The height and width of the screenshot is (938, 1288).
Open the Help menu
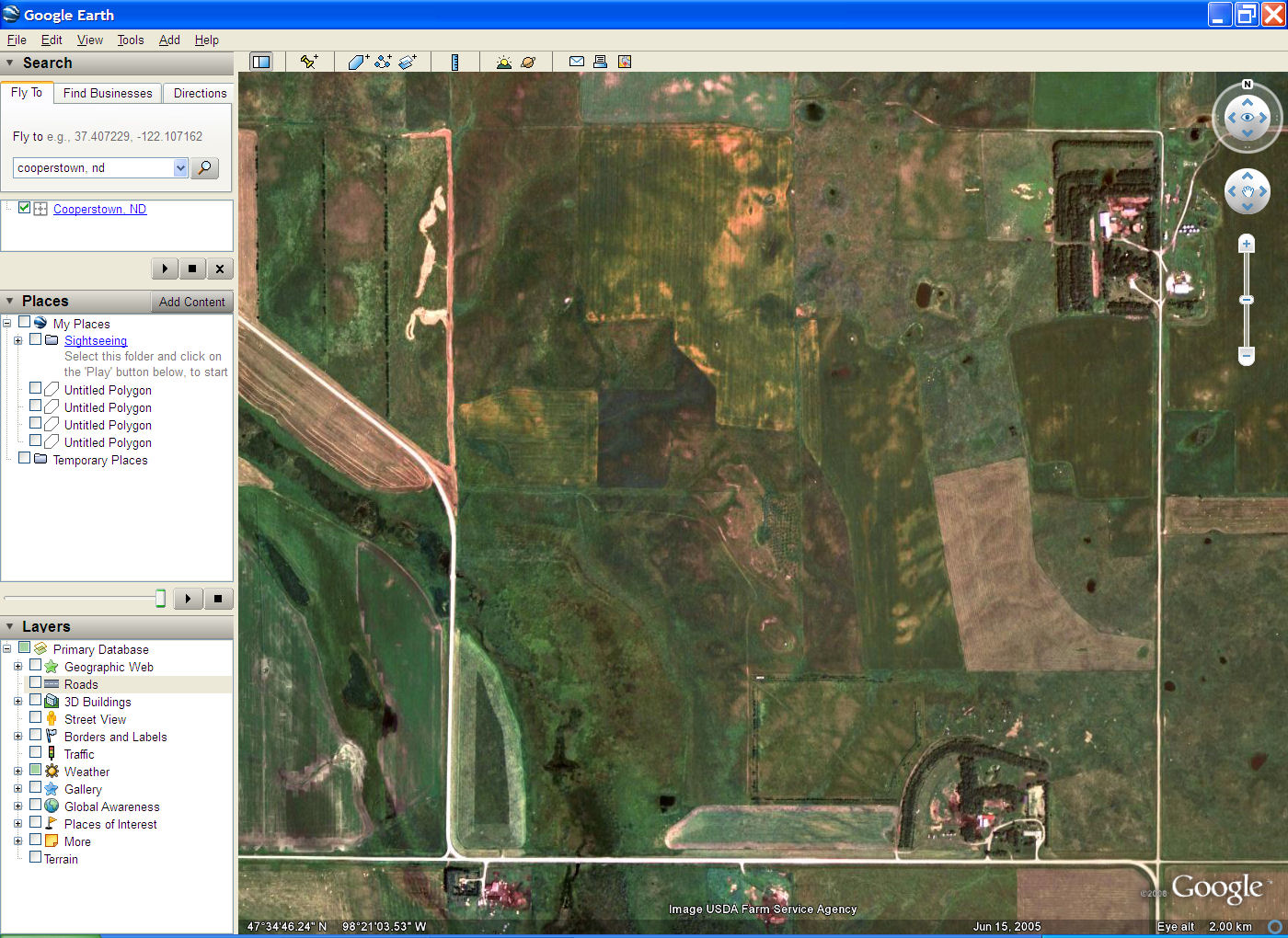[x=207, y=40]
